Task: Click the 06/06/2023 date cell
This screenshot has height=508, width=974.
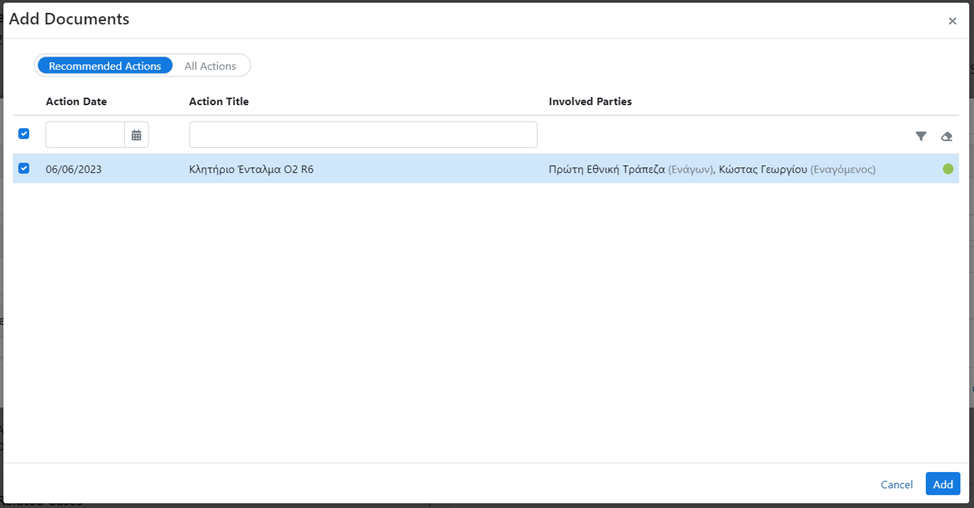Action: (74, 169)
